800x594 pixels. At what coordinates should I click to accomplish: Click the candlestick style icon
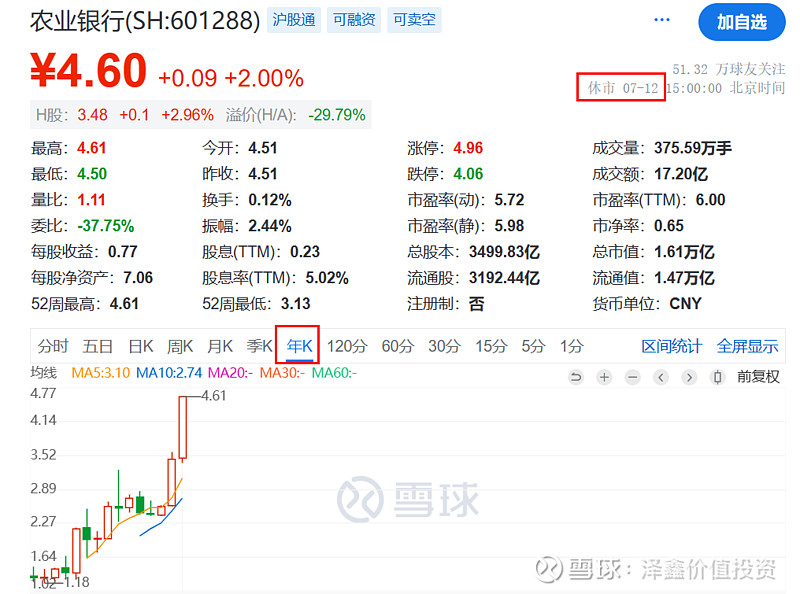point(717,377)
